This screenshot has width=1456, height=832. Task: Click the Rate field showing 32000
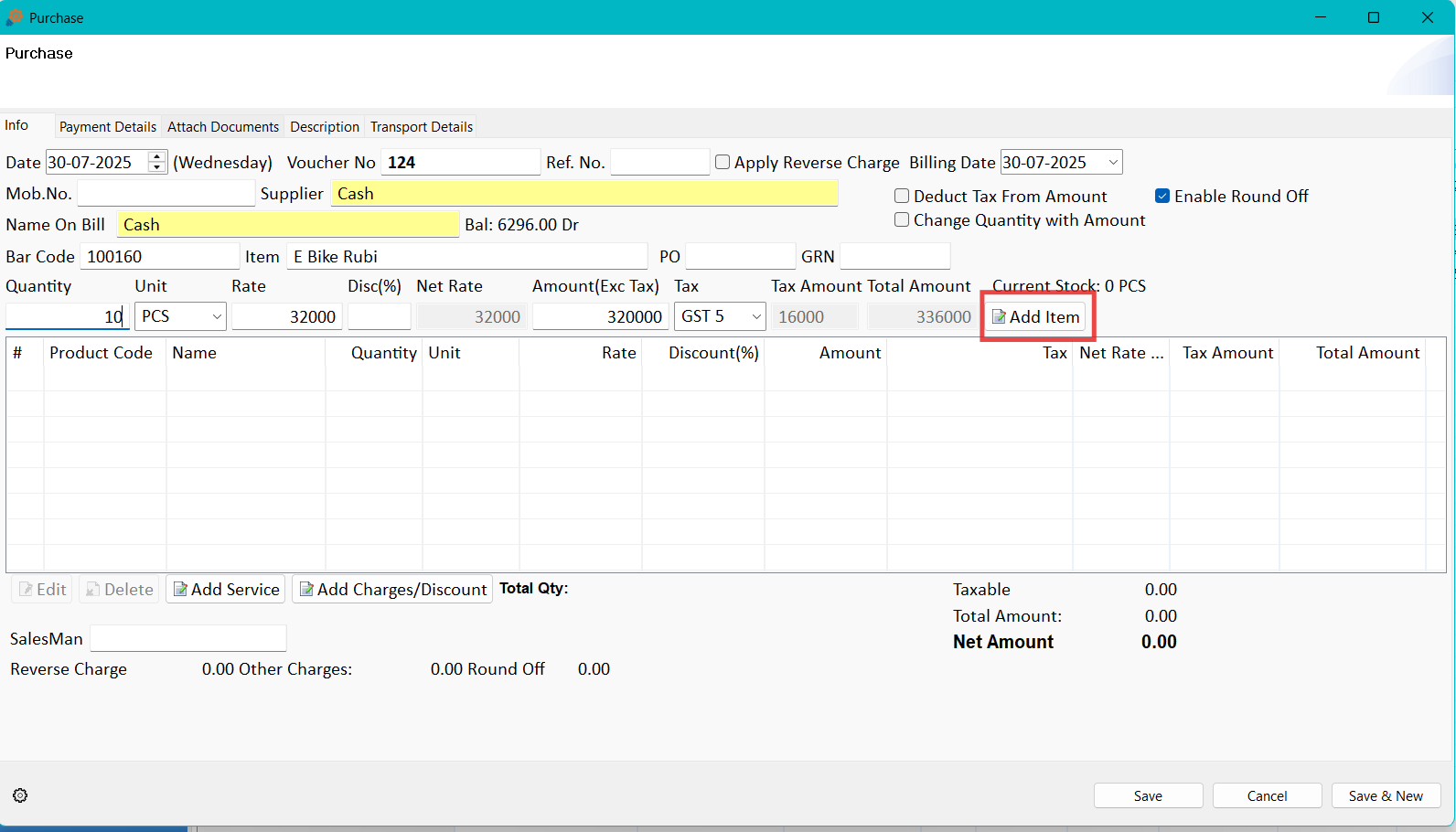[287, 316]
